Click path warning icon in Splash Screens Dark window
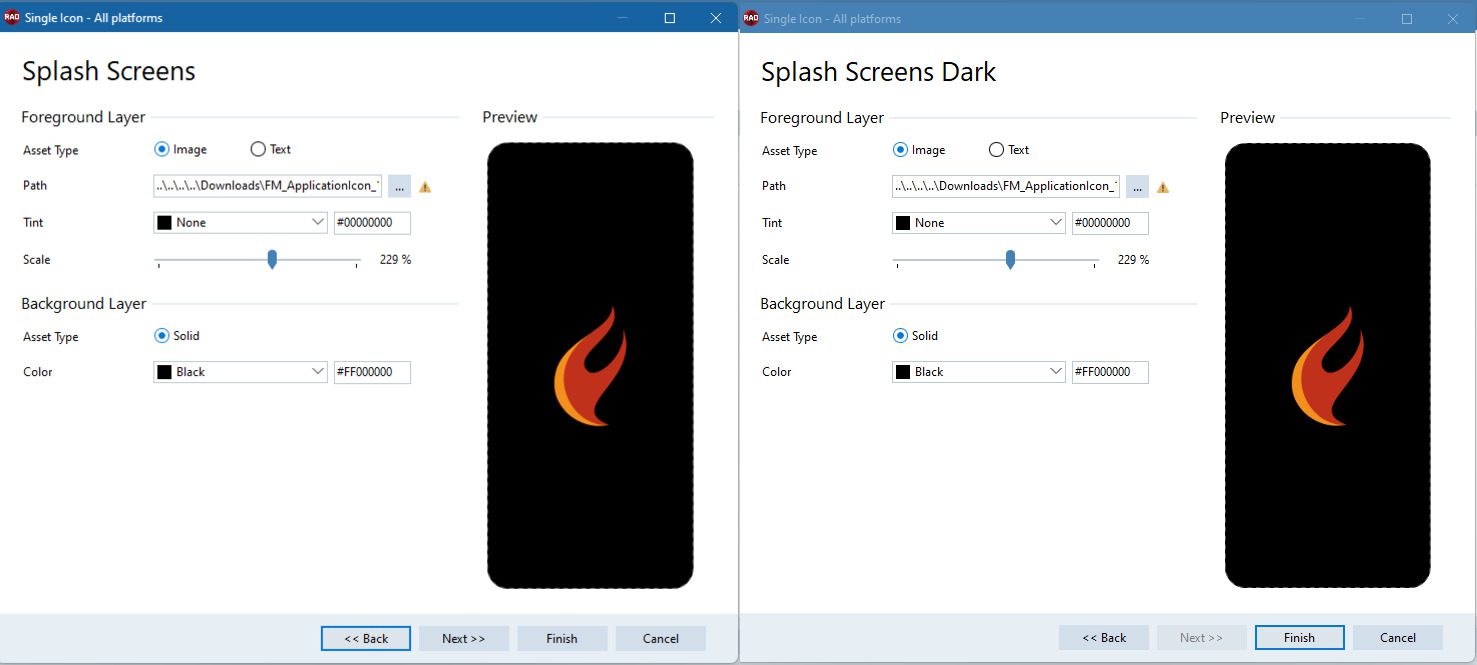Image resolution: width=1477 pixels, height=665 pixels. (x=1163, y=187)
